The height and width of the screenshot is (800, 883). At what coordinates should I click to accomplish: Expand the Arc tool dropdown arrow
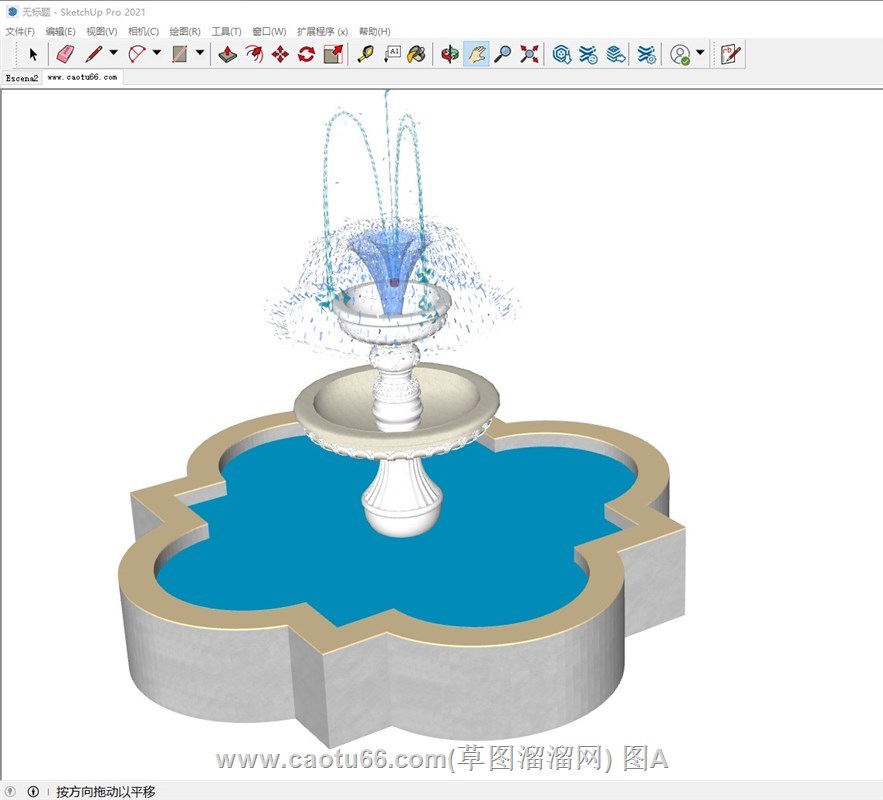pos(157,54)
